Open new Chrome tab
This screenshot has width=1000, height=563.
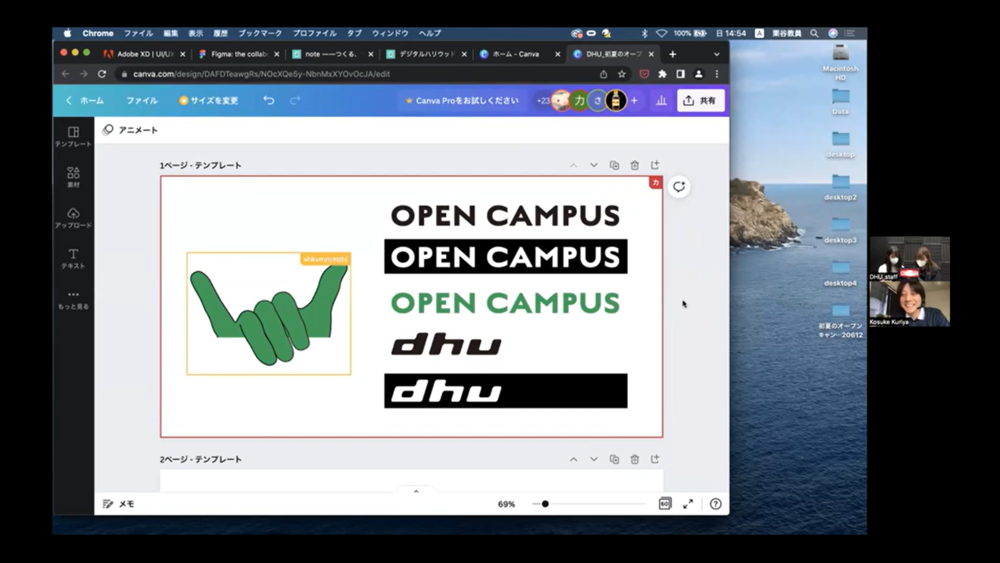click(672, 54)
